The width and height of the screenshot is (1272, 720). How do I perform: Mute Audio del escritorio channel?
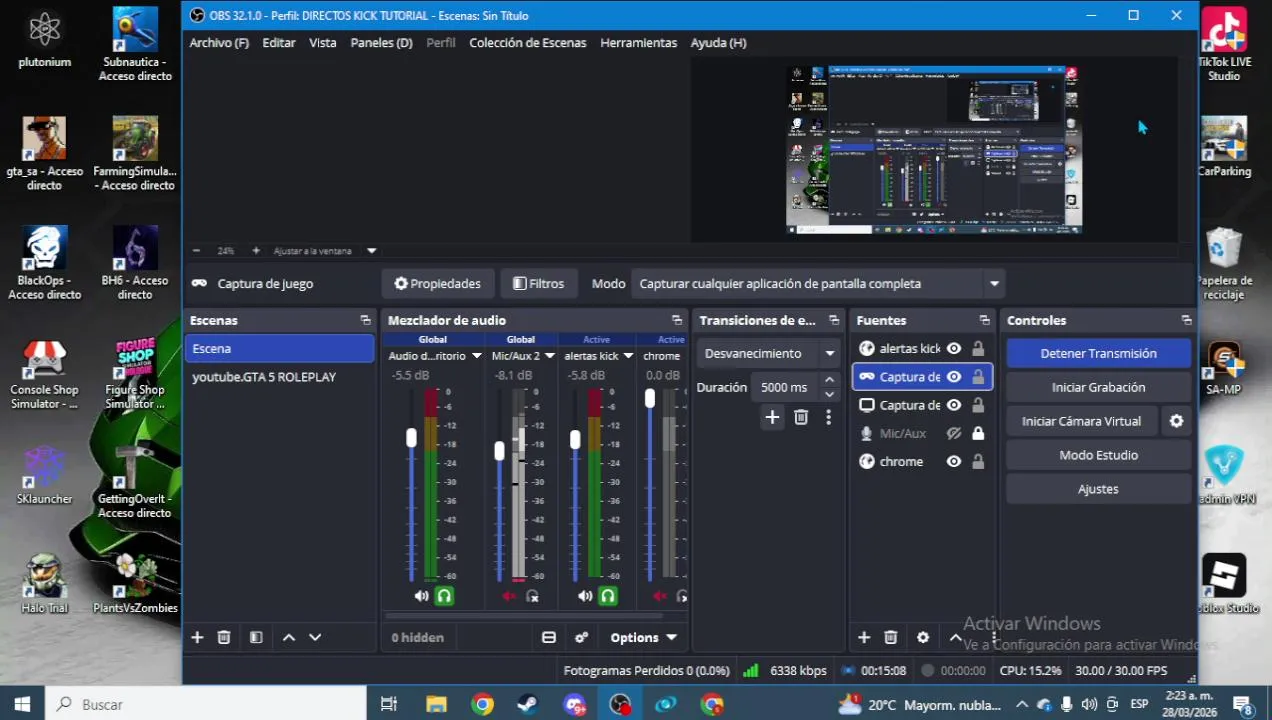pos(421,596)
